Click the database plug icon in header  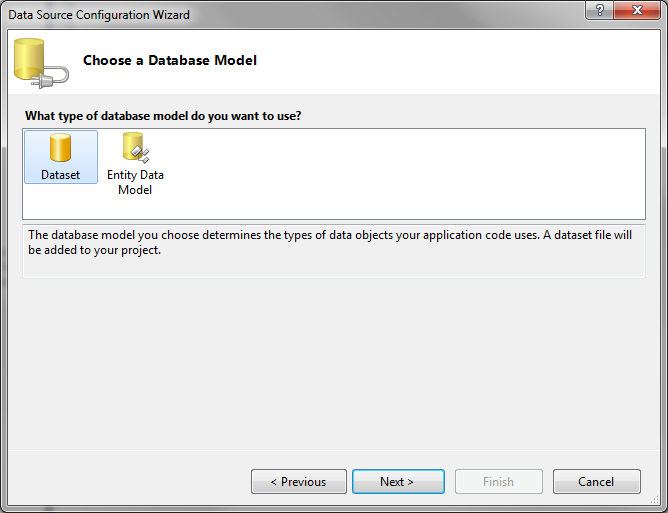[40, 62]
